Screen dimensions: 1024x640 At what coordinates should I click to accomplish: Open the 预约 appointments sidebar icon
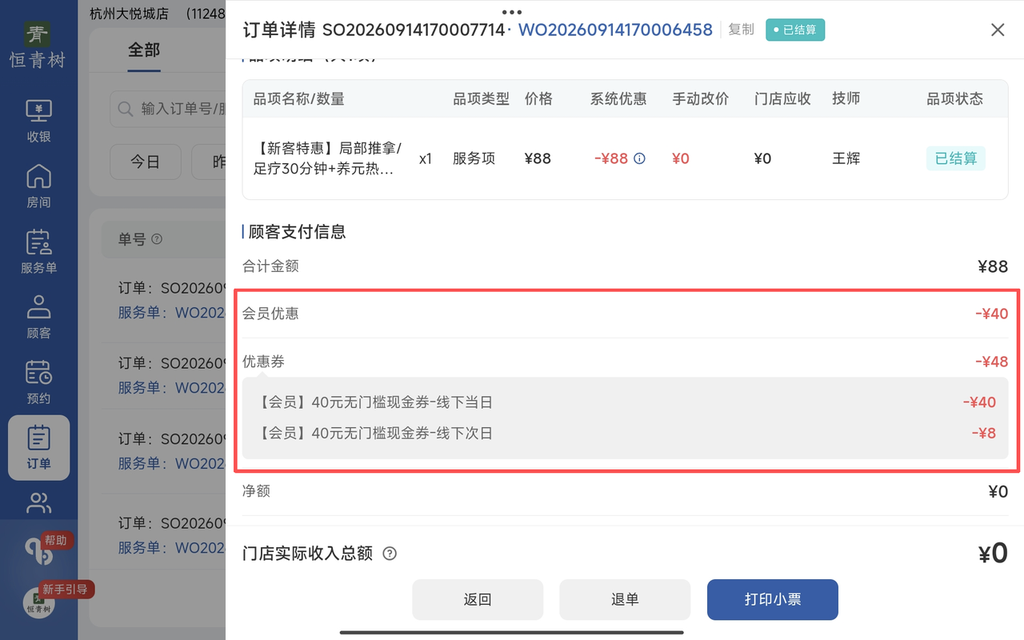point(39,382)
